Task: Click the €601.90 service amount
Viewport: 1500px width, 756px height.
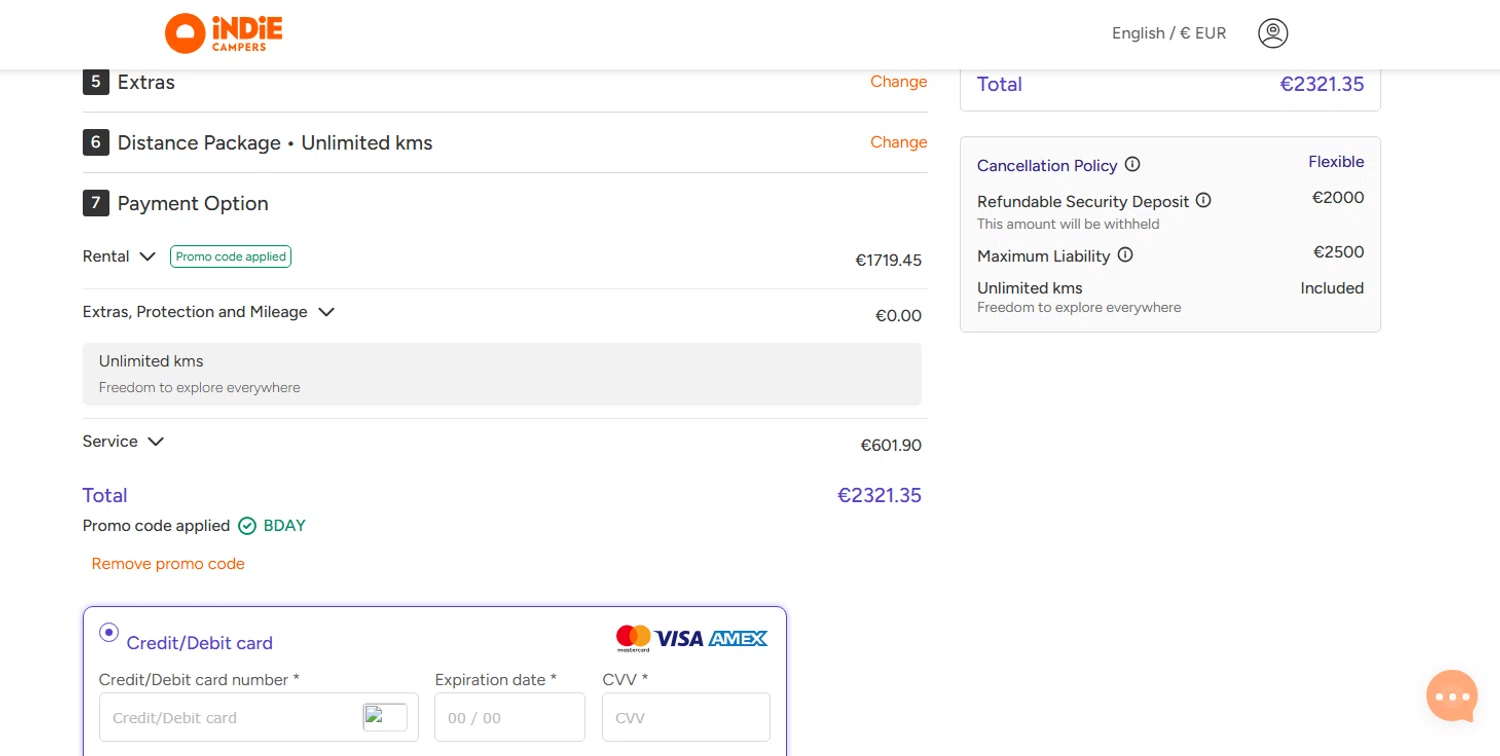Action: (891, 445)
